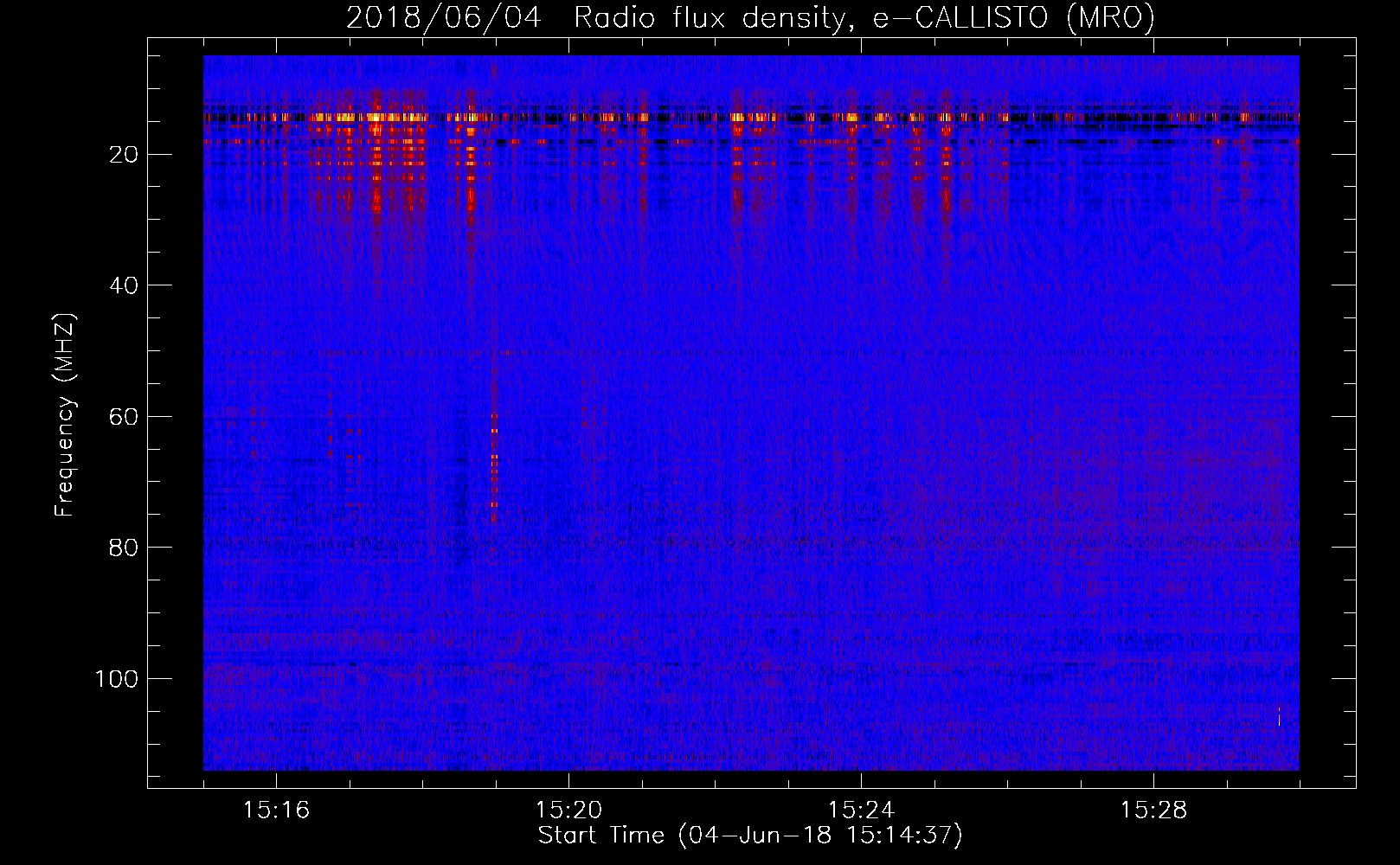
Task: Click the '80' frequency tick label
Action: tap(124, 548)
